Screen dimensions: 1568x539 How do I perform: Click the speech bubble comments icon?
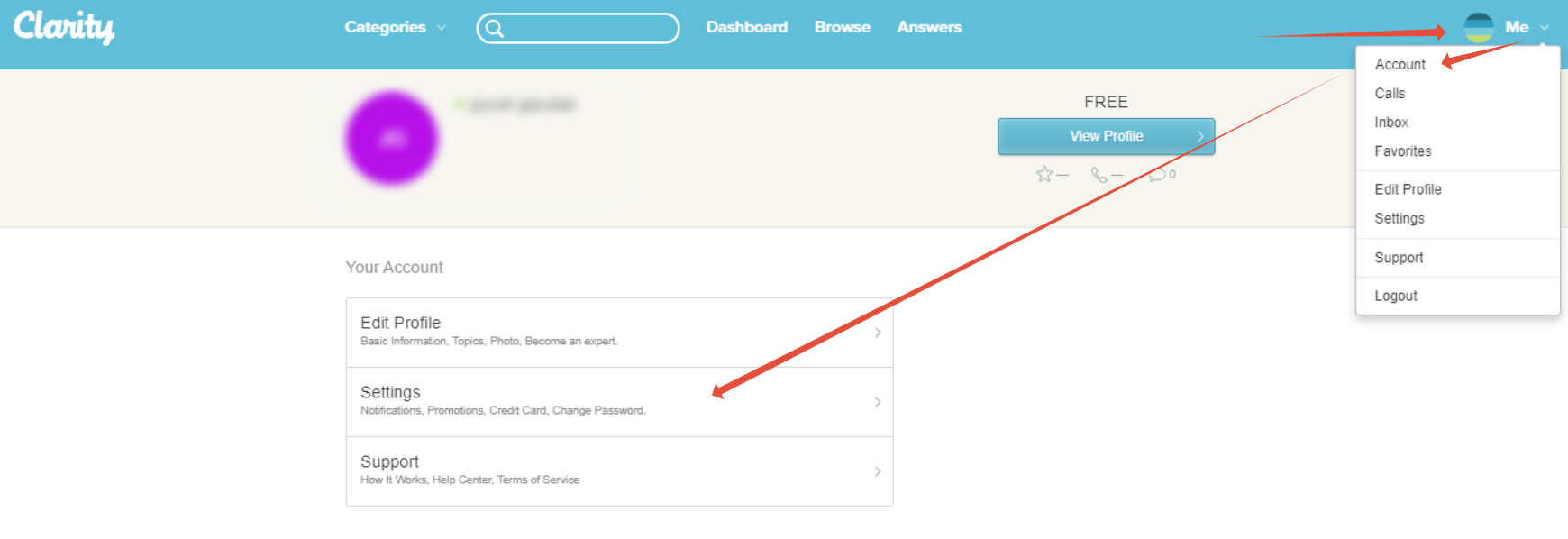pos(1157,175)
